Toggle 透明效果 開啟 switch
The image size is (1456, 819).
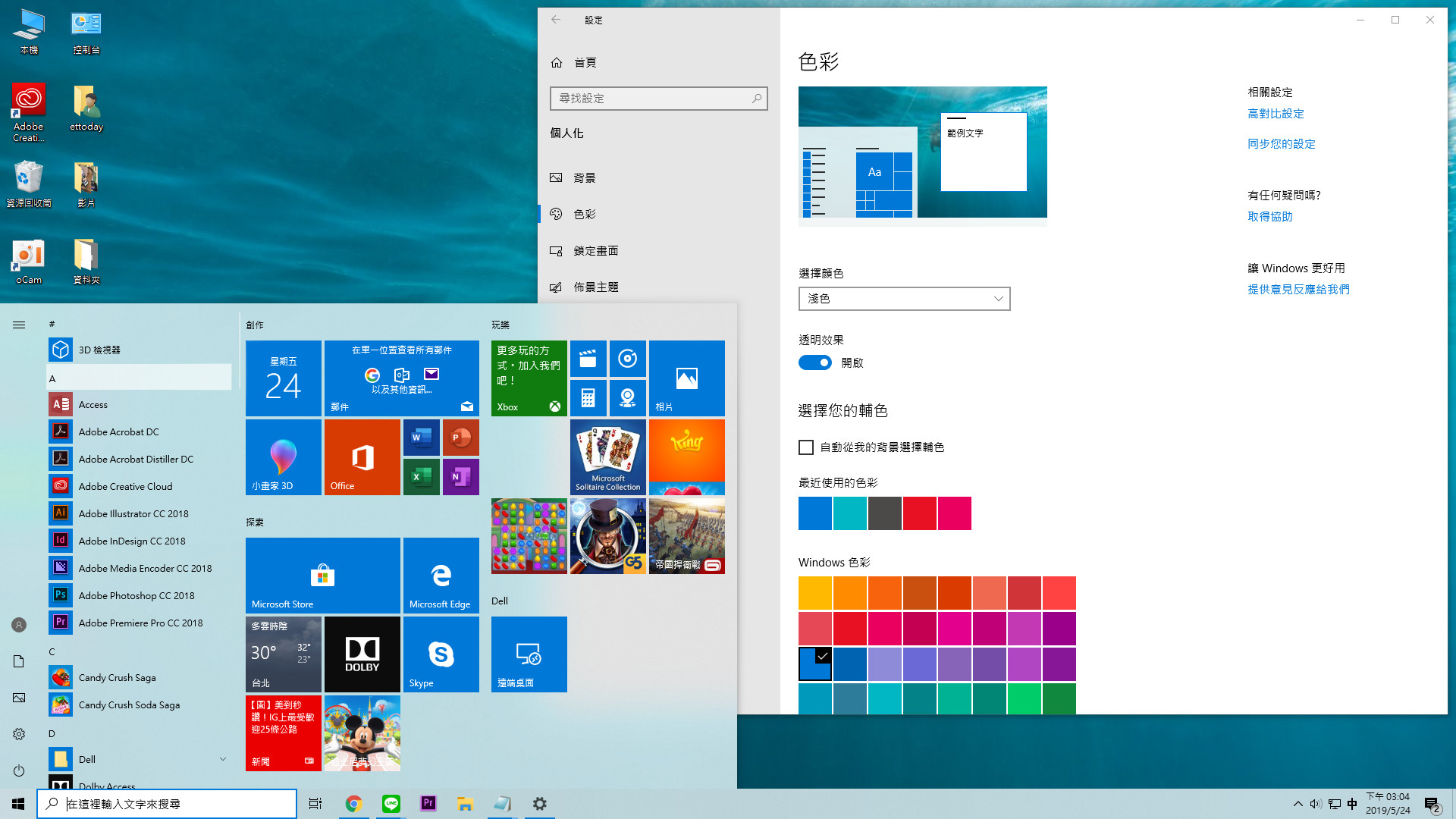click(x=814, y=362)
